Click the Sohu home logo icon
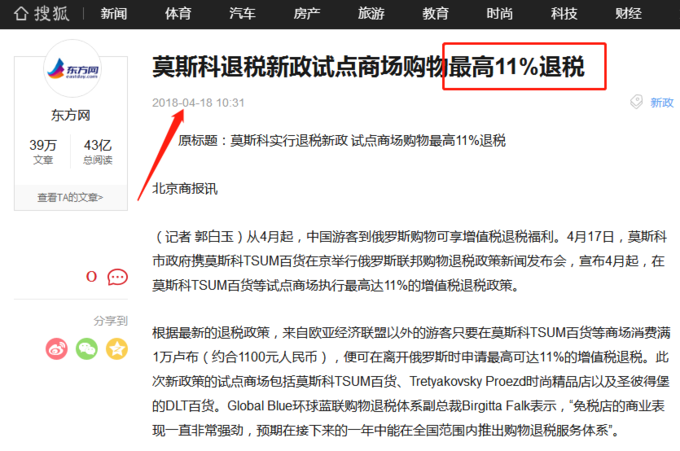 (x=21, y=13)
